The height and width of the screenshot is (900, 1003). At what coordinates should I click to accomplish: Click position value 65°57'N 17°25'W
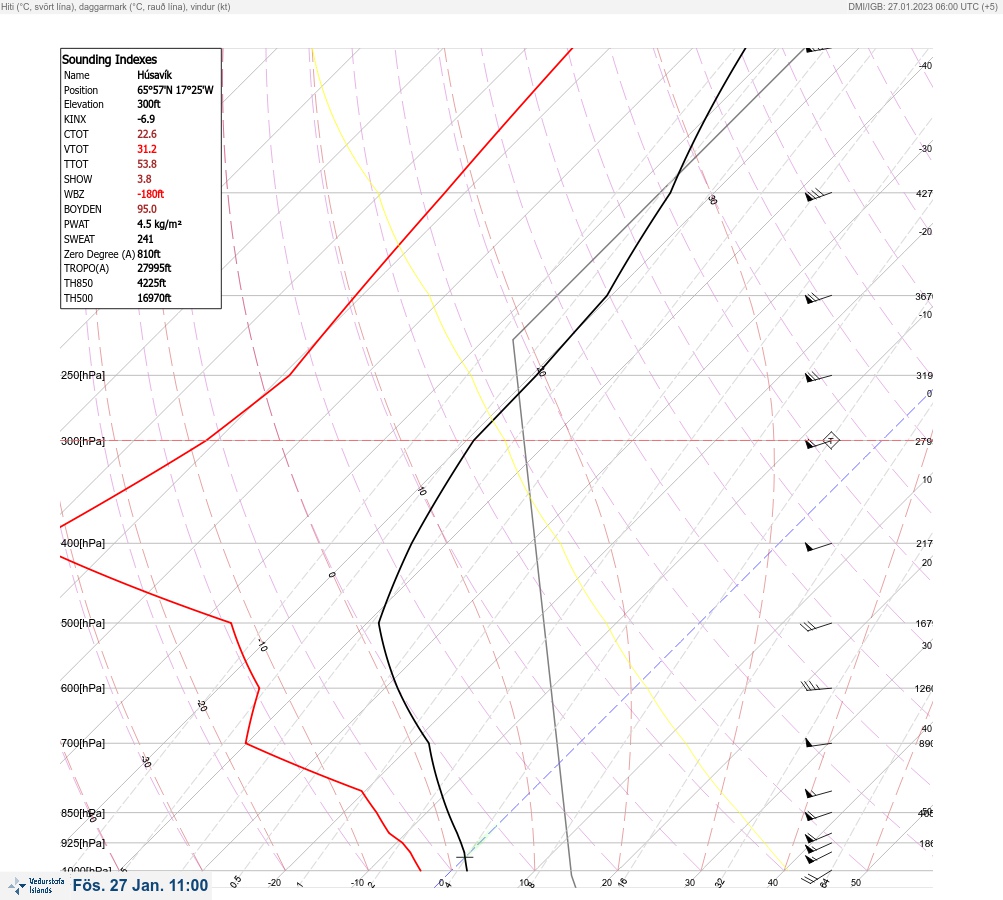pyautogui.click(x=175, y=90)
